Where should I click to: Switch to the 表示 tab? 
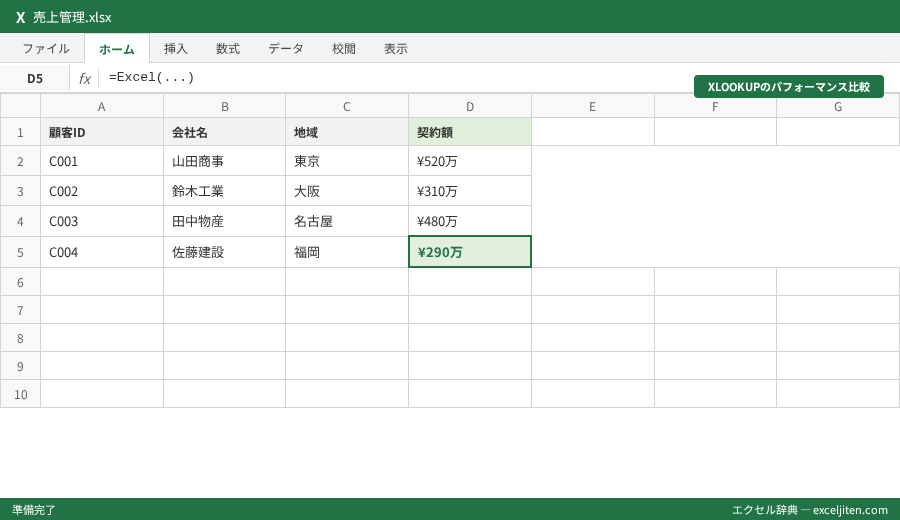[396, 49]
